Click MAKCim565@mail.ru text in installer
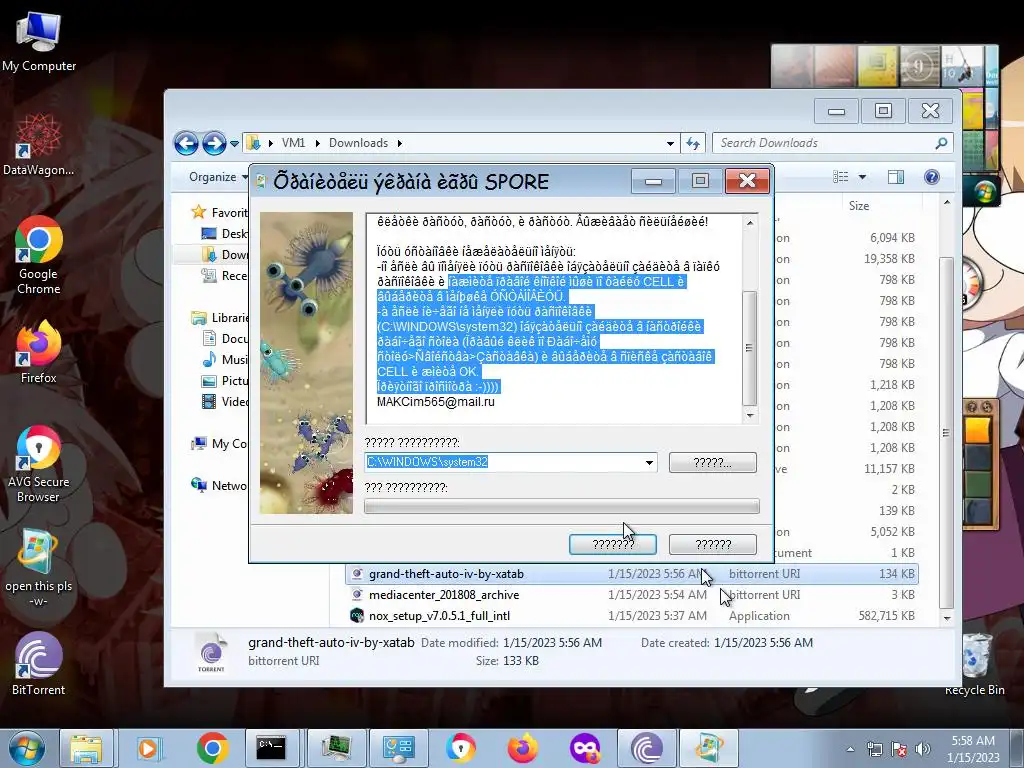Image resolution: width=1024 pixels, height=768 pixels. pyautogui.click(x=436, y=402)
